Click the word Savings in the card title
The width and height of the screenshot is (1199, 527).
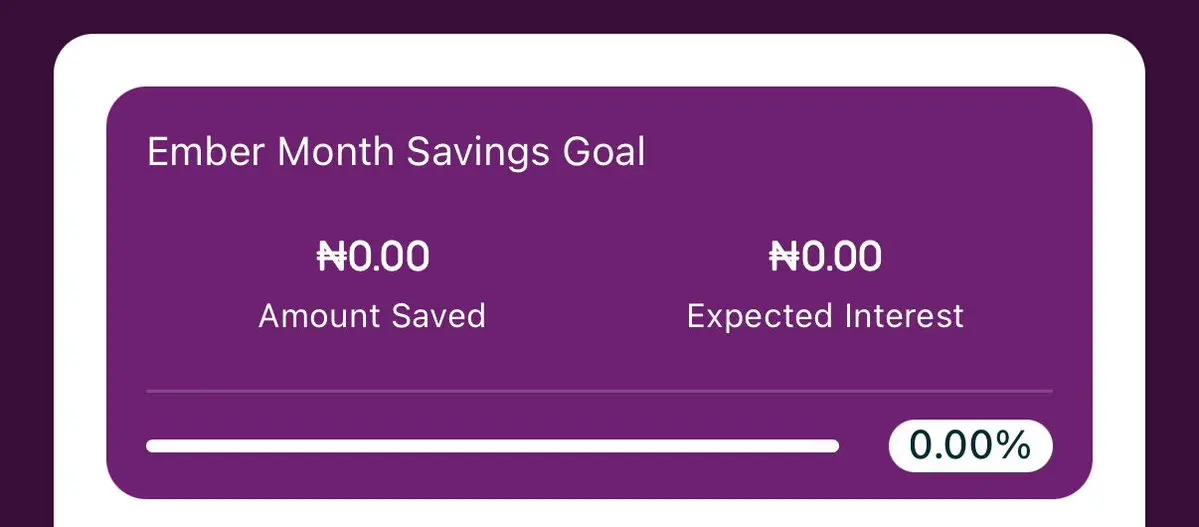[478, 153]
